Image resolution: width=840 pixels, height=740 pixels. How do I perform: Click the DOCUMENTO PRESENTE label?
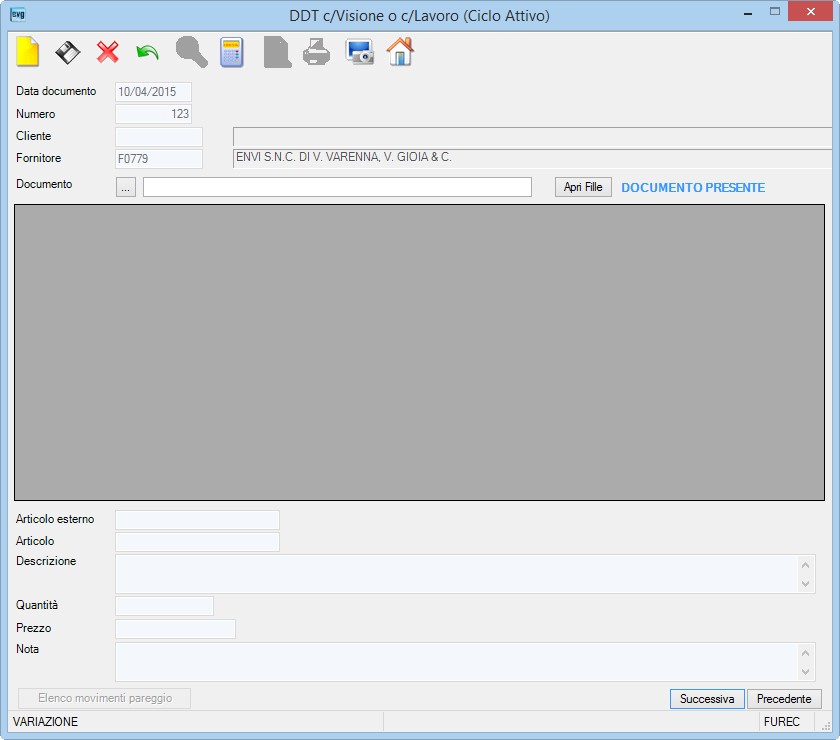point(693,188)
